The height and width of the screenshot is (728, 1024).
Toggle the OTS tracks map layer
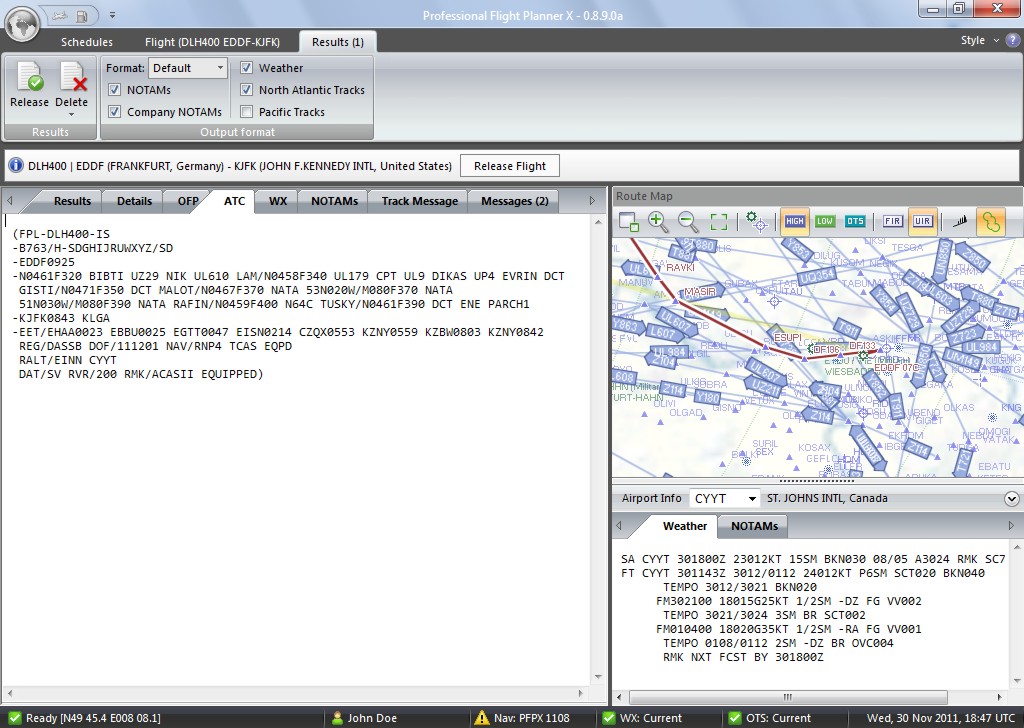855,221
